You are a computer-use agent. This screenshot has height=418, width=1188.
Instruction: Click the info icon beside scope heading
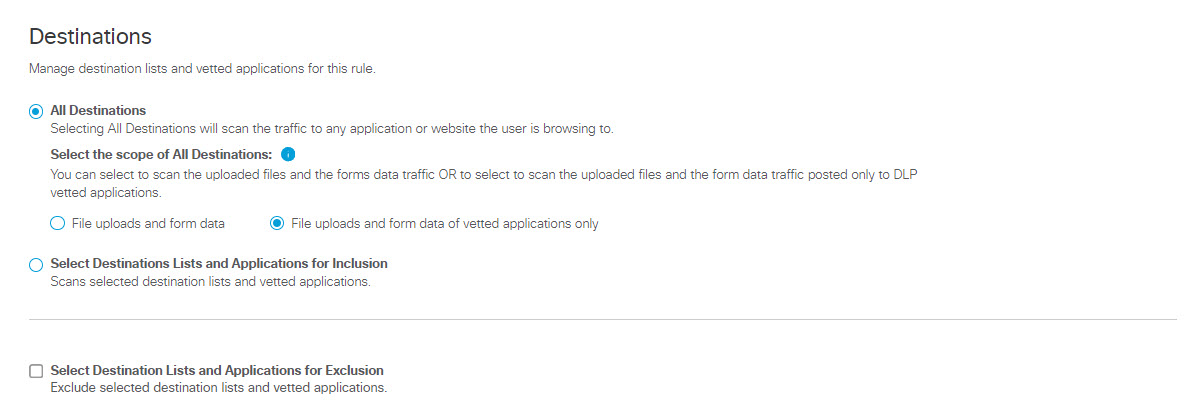287,154
